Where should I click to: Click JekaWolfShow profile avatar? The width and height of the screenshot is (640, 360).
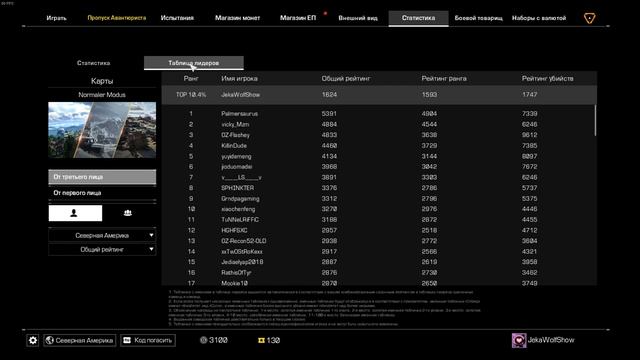pyautogui.click(x=519, y=340)
